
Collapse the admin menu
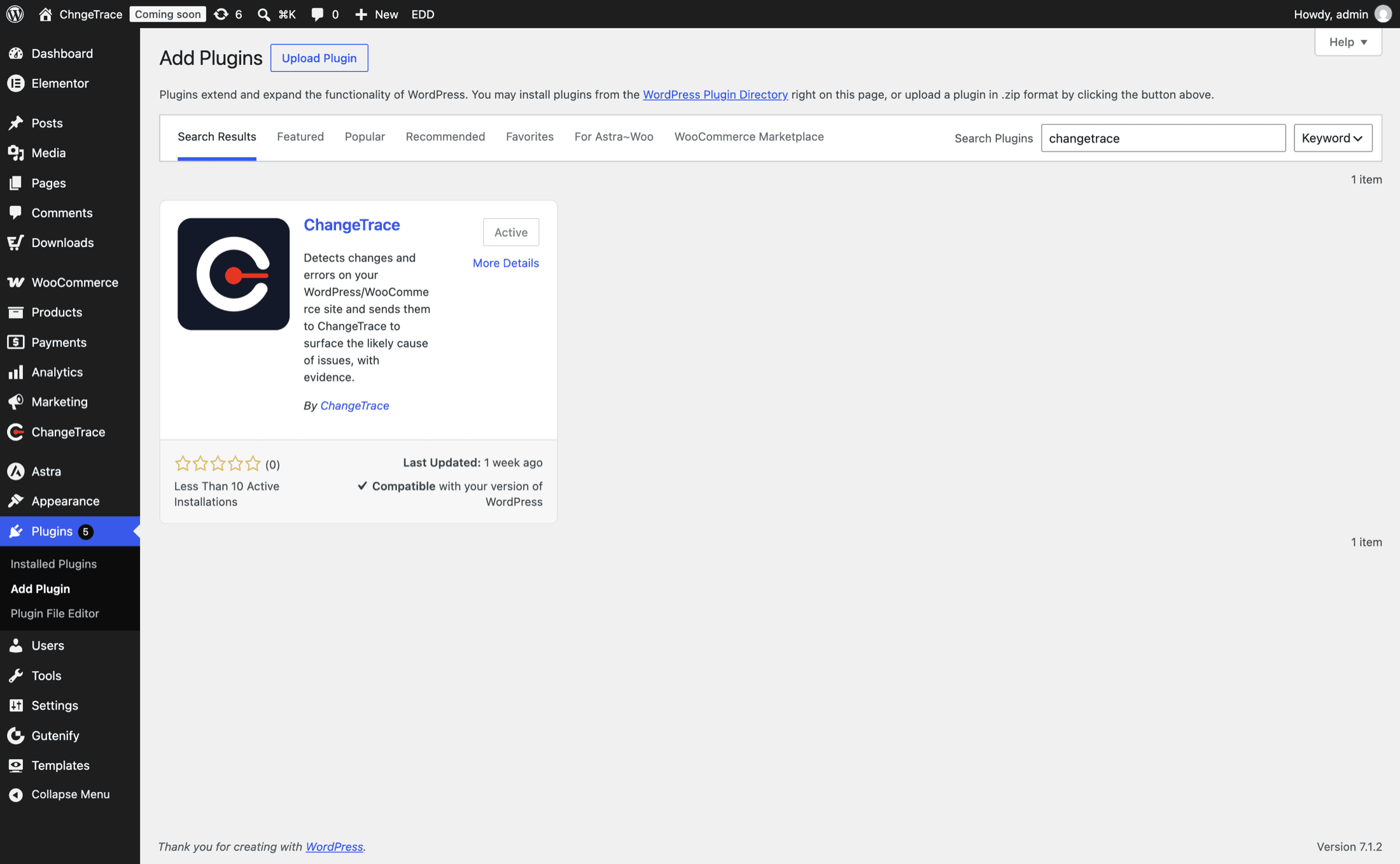pos(70,794)
